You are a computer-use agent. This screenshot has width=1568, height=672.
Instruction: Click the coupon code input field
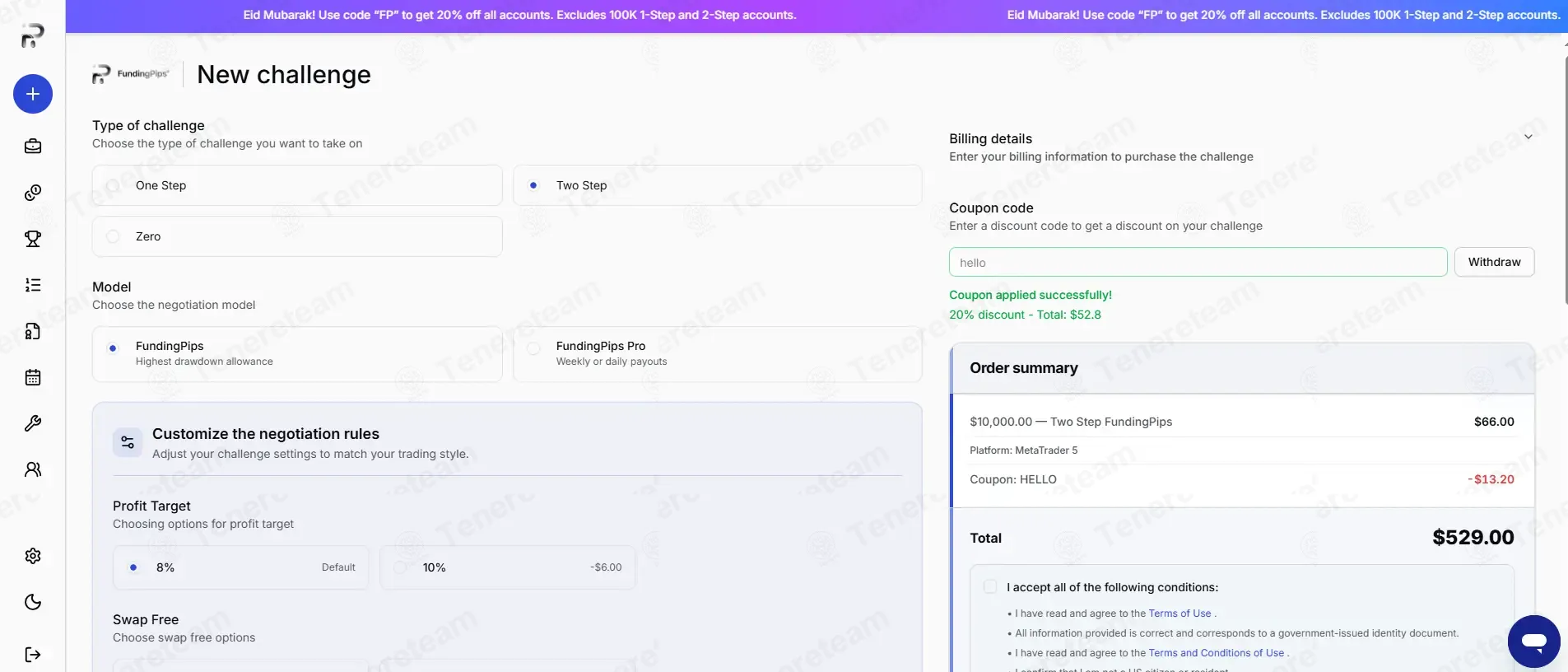tap(1198, 262)
